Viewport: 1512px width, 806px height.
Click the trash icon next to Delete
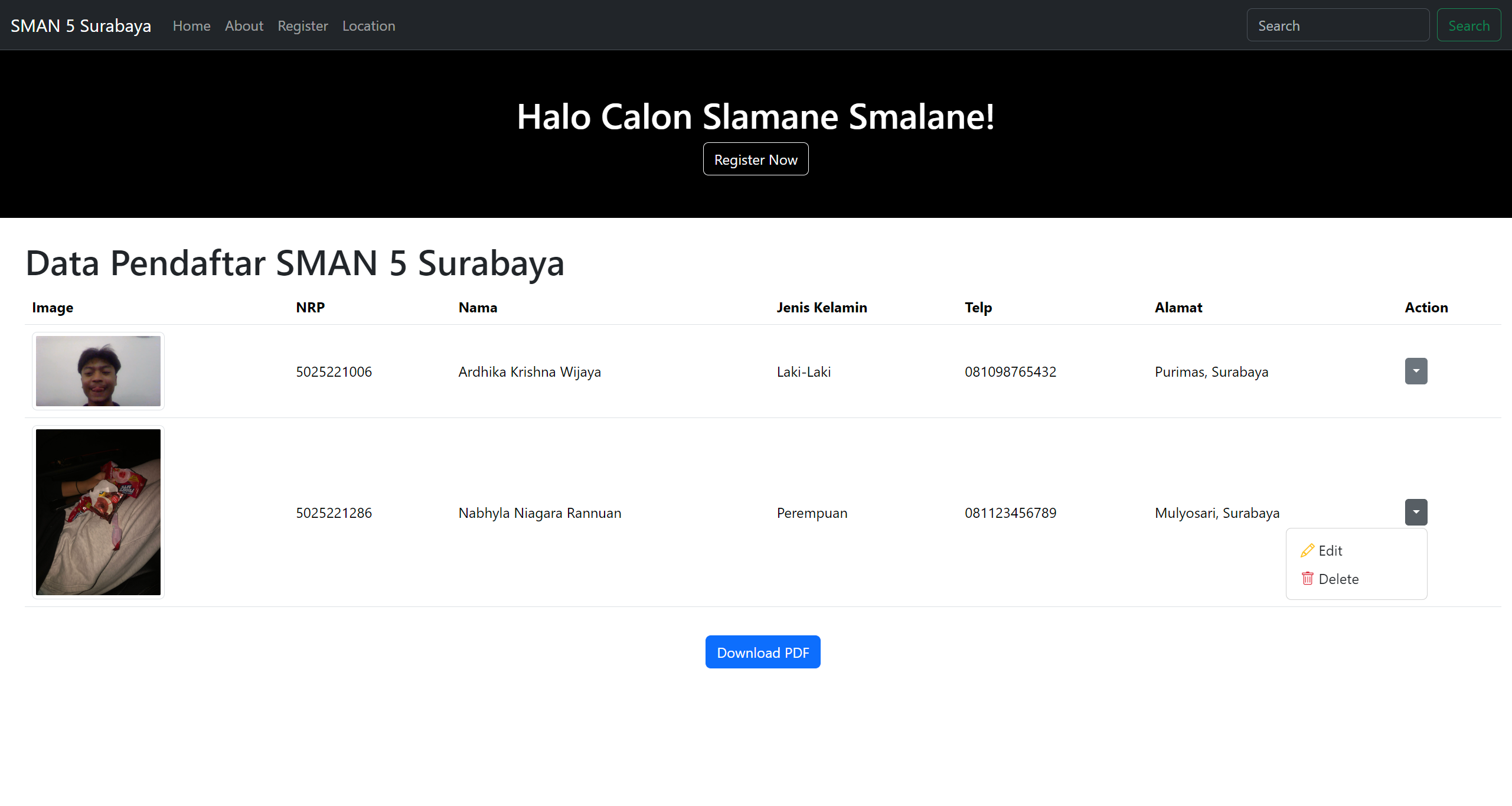1307,579
